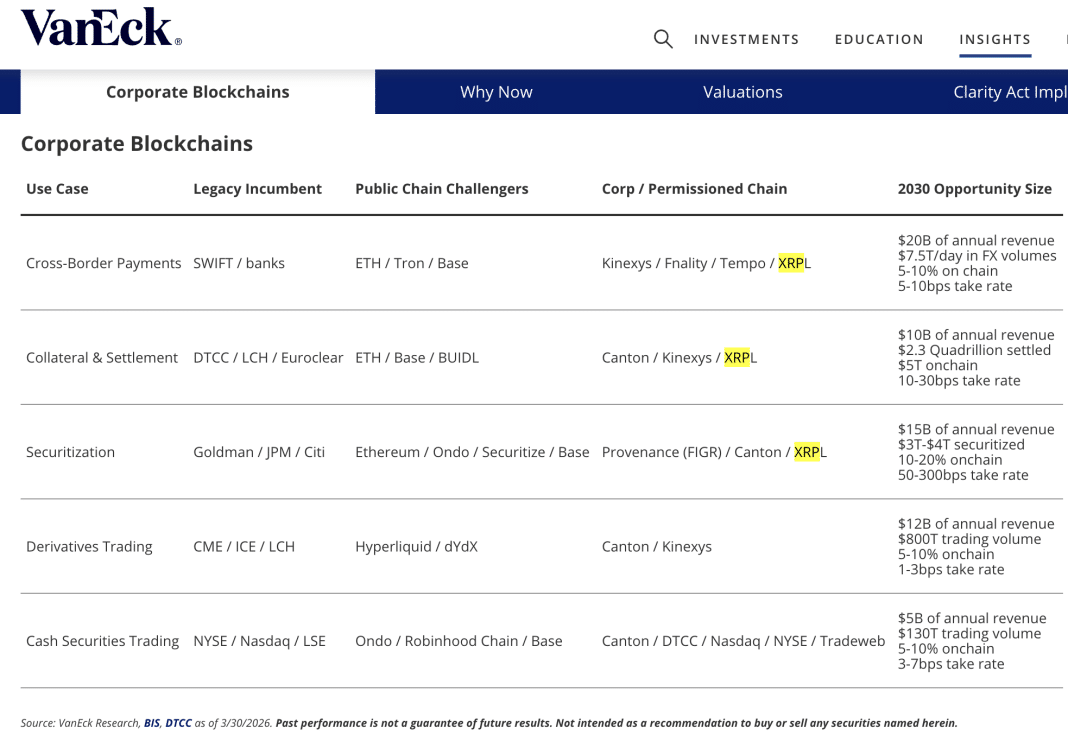Select the Canton / Kinexys derivatives cell

657,546
